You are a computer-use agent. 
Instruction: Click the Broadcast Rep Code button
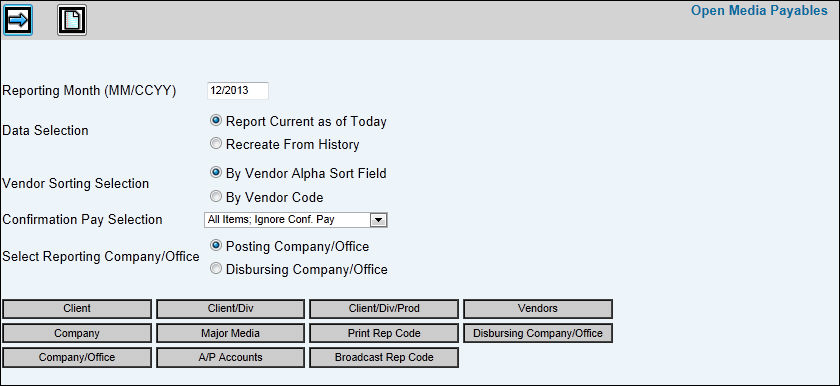[384, 358]
